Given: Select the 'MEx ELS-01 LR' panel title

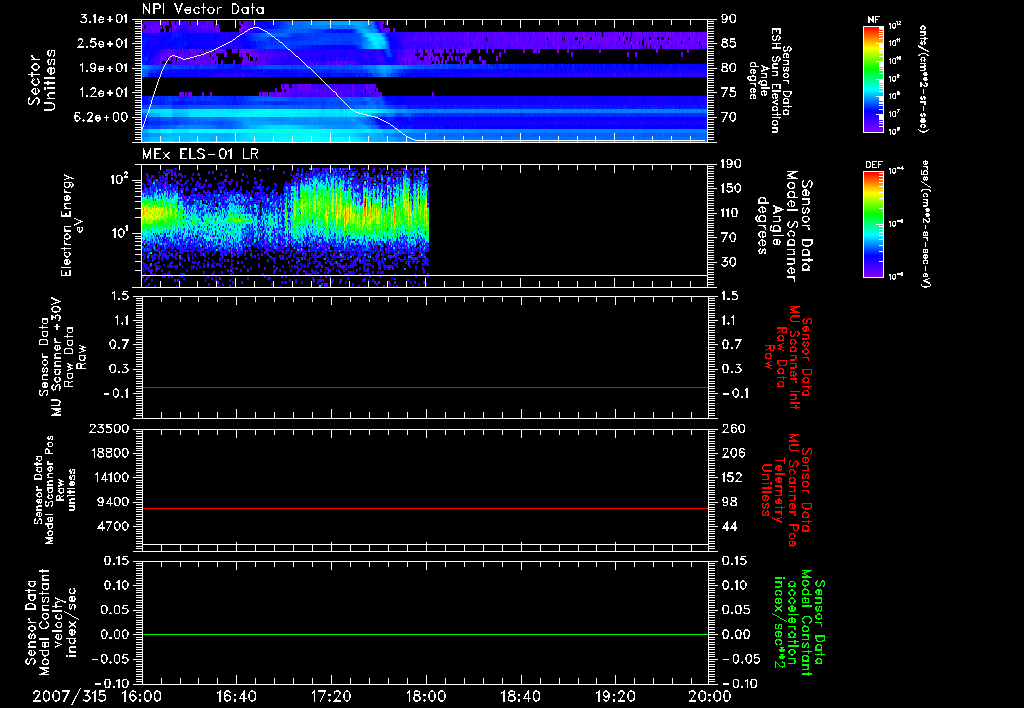Looking at the screenshot, I should pos(200,154).
